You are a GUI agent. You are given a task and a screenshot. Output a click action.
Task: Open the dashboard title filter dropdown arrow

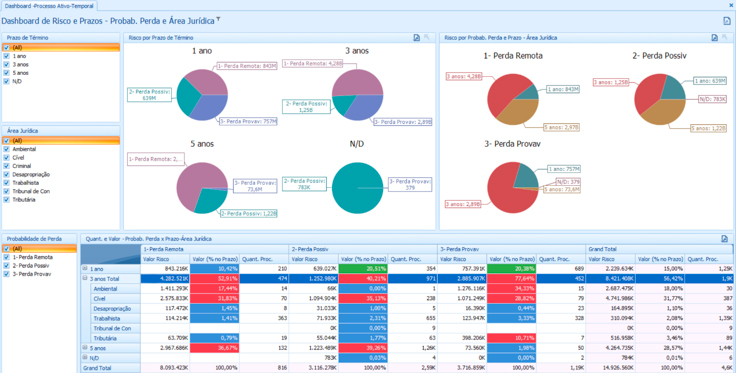[218, 20]
